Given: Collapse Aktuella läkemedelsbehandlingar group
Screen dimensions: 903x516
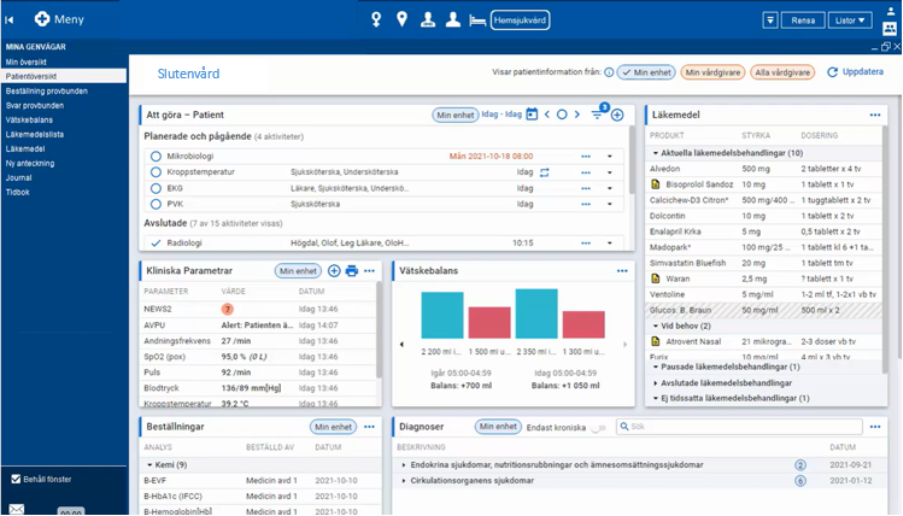Looking at the screenshot, I should click(655, 153).
